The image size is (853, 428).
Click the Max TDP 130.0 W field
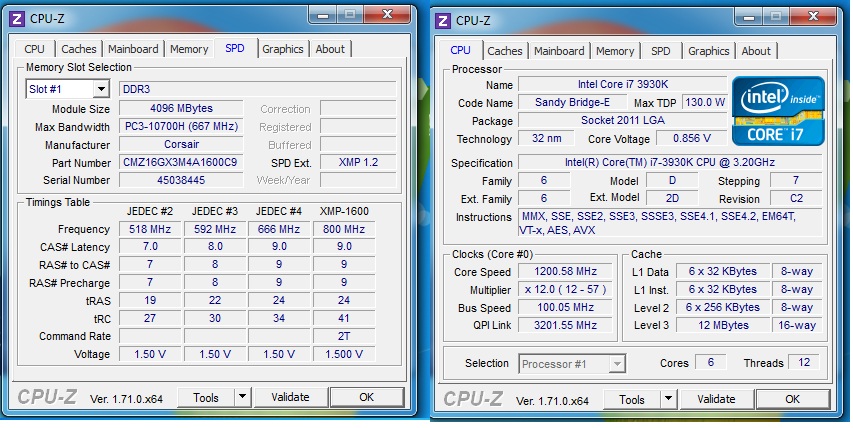pos(705,102)
